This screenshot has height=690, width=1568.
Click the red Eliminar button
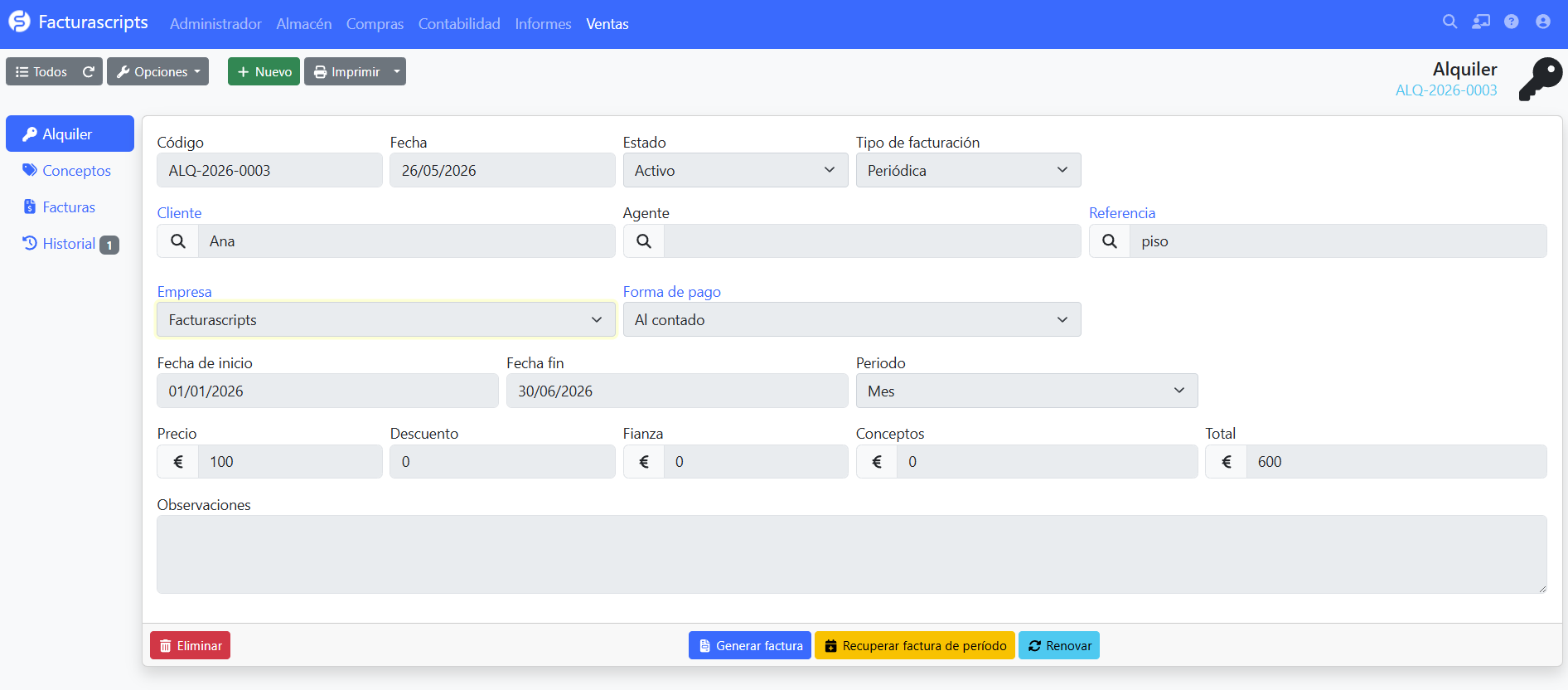pyautogui.click(x=190, y=645)
